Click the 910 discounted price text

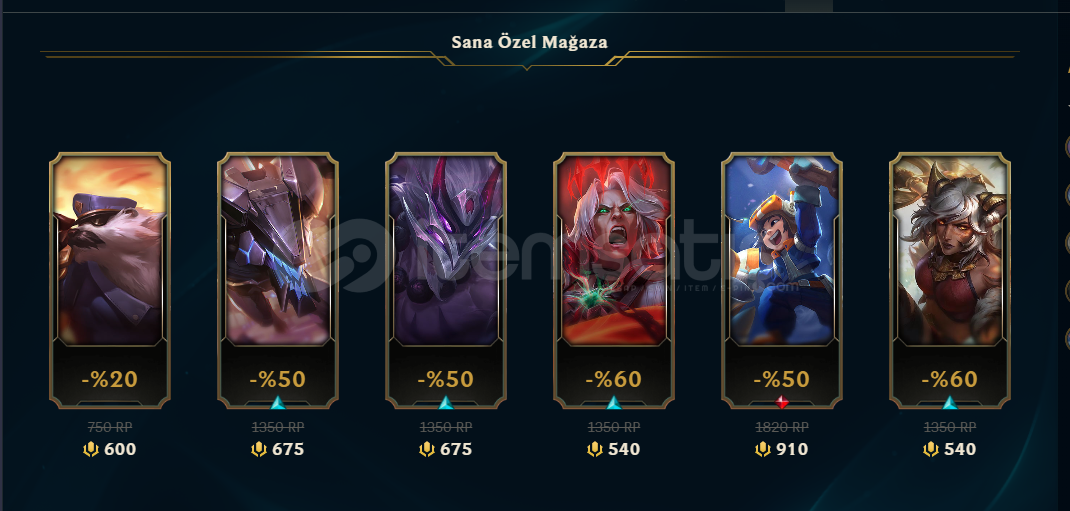pyautogui.click(x=790, y=450)
